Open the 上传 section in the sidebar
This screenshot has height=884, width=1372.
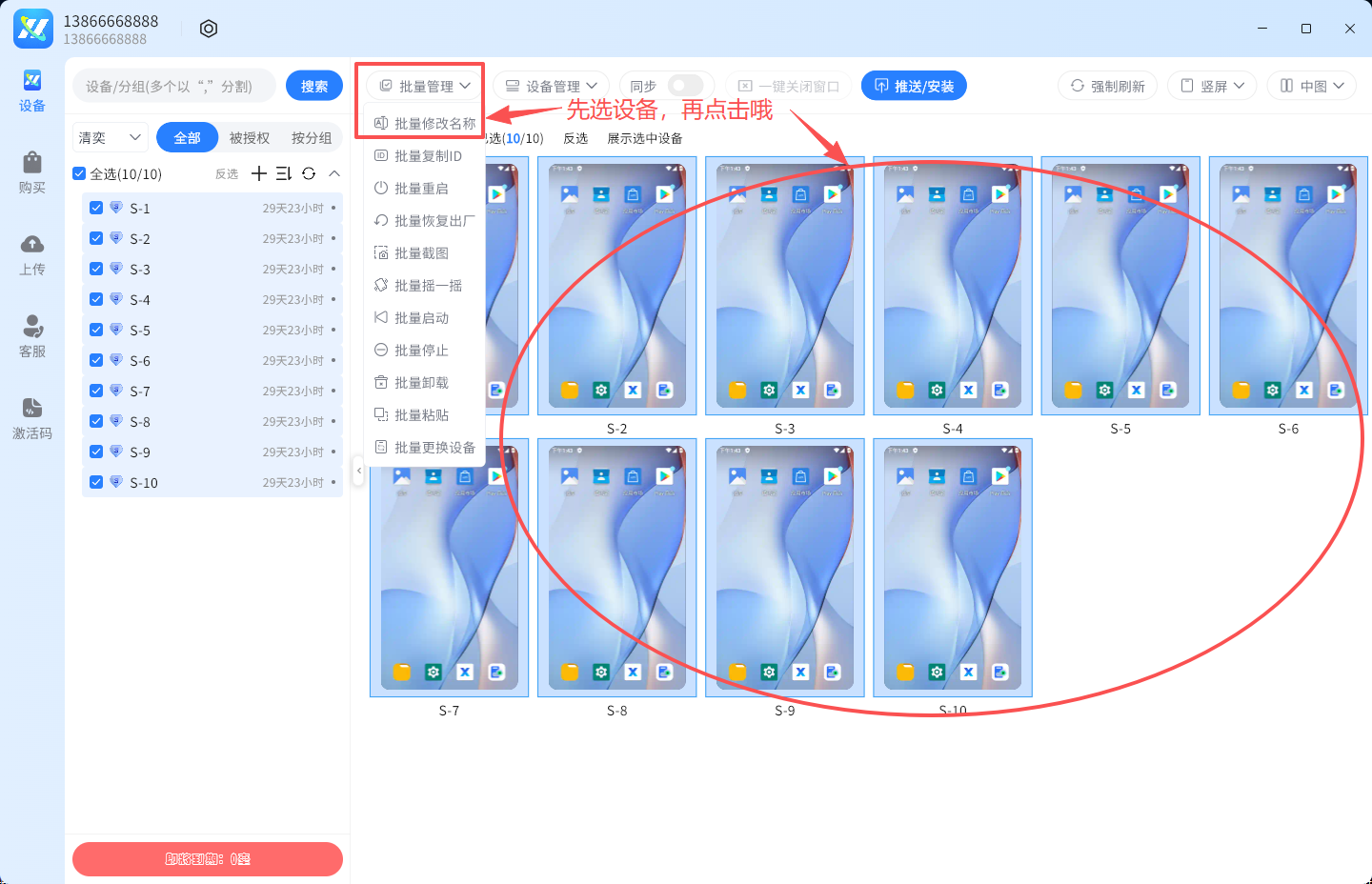pos(32,255)
